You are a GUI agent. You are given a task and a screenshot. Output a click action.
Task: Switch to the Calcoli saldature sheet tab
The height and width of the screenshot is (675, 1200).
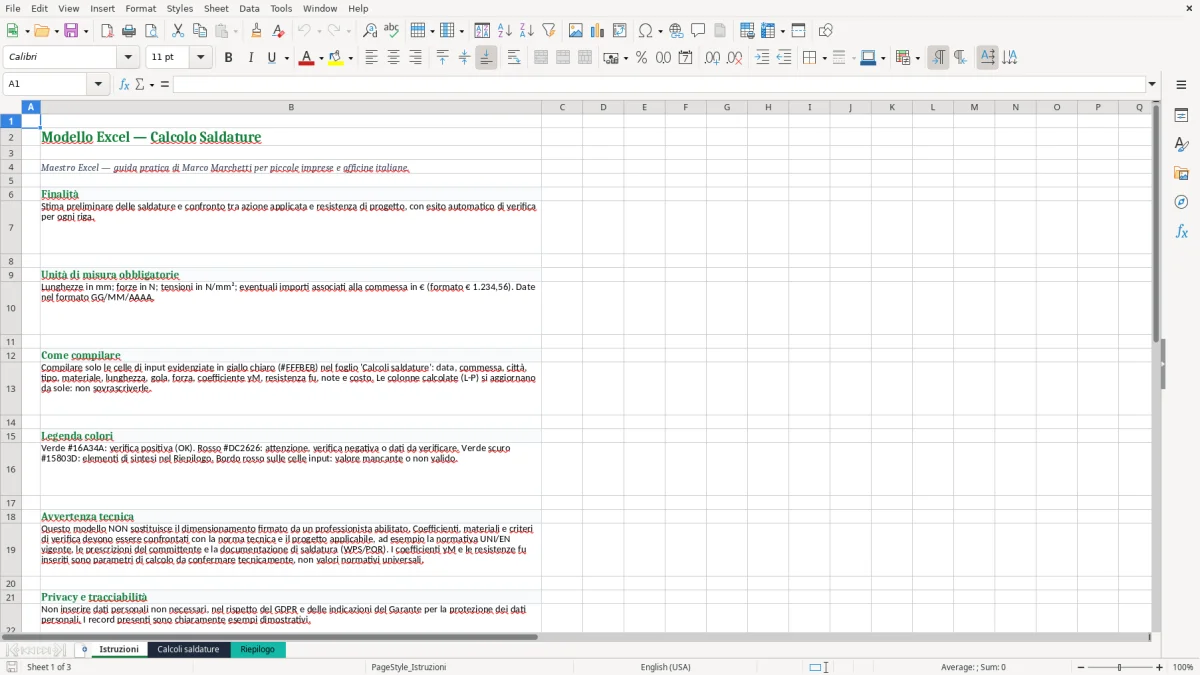[x=188, y=649]
